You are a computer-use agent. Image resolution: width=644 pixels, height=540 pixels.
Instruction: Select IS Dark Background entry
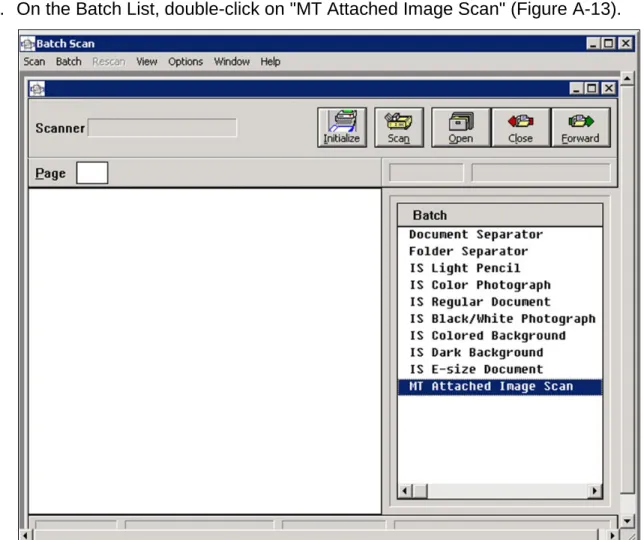pyautogui.click(x=500, y=352)
